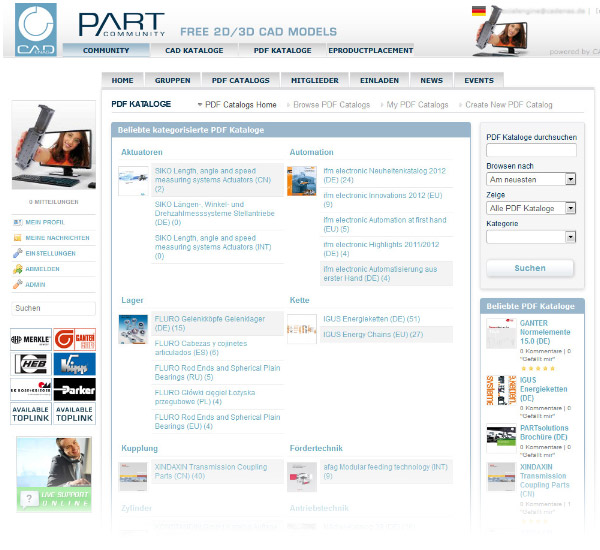The height and width of the screenshot is (550, 600).
Task: Go to Create New PDF Catalog
Action: coord(509,104)
